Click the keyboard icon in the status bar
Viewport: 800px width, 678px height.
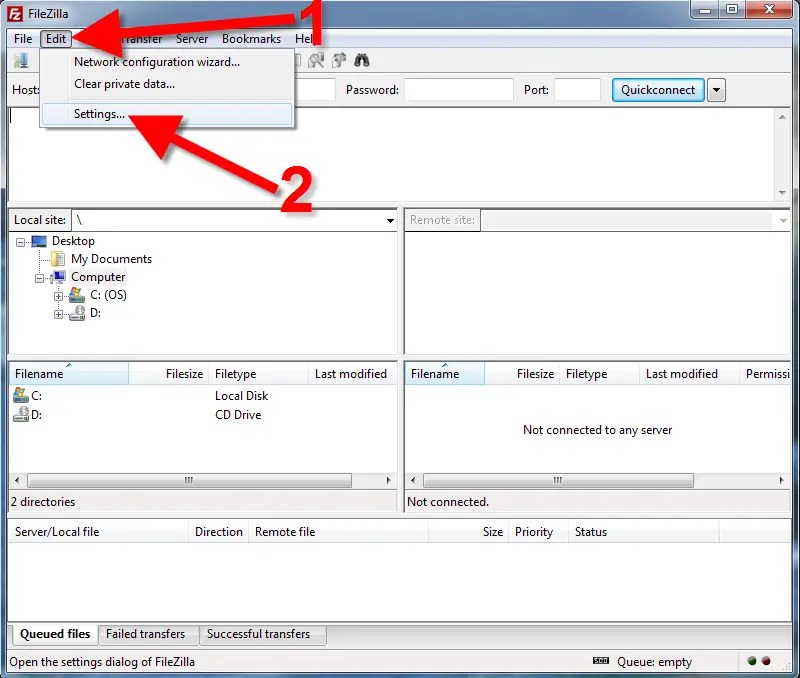(602, 661)
